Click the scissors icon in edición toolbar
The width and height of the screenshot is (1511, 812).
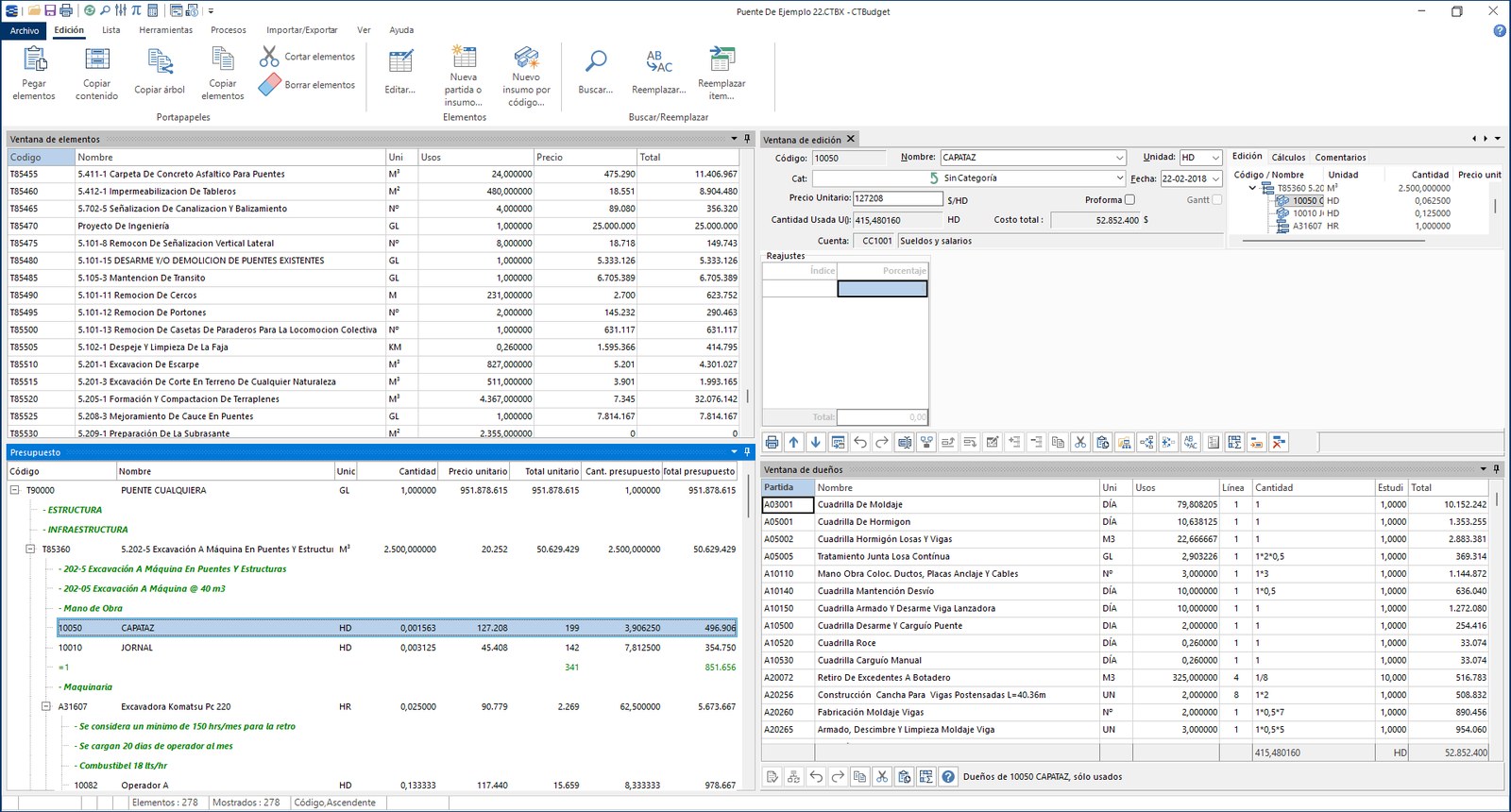coord(1080,442)
